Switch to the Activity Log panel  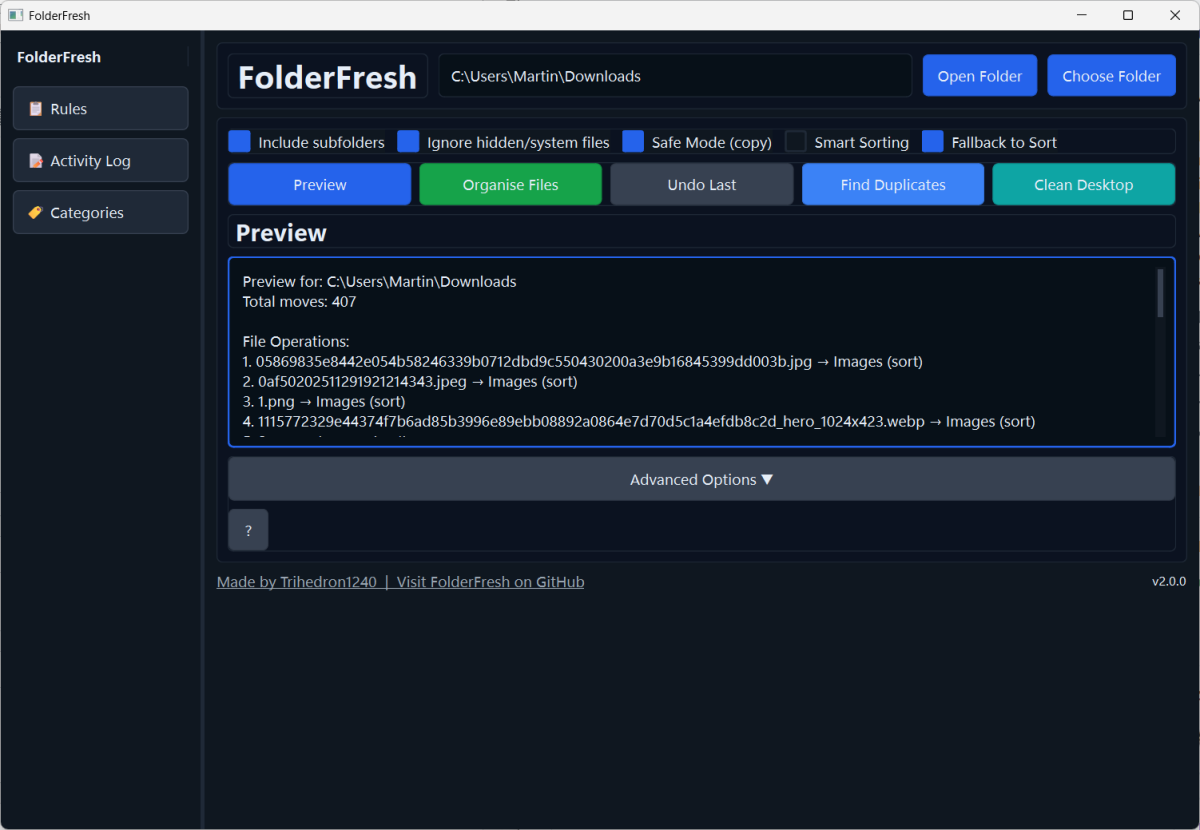[x=100, y=160]
